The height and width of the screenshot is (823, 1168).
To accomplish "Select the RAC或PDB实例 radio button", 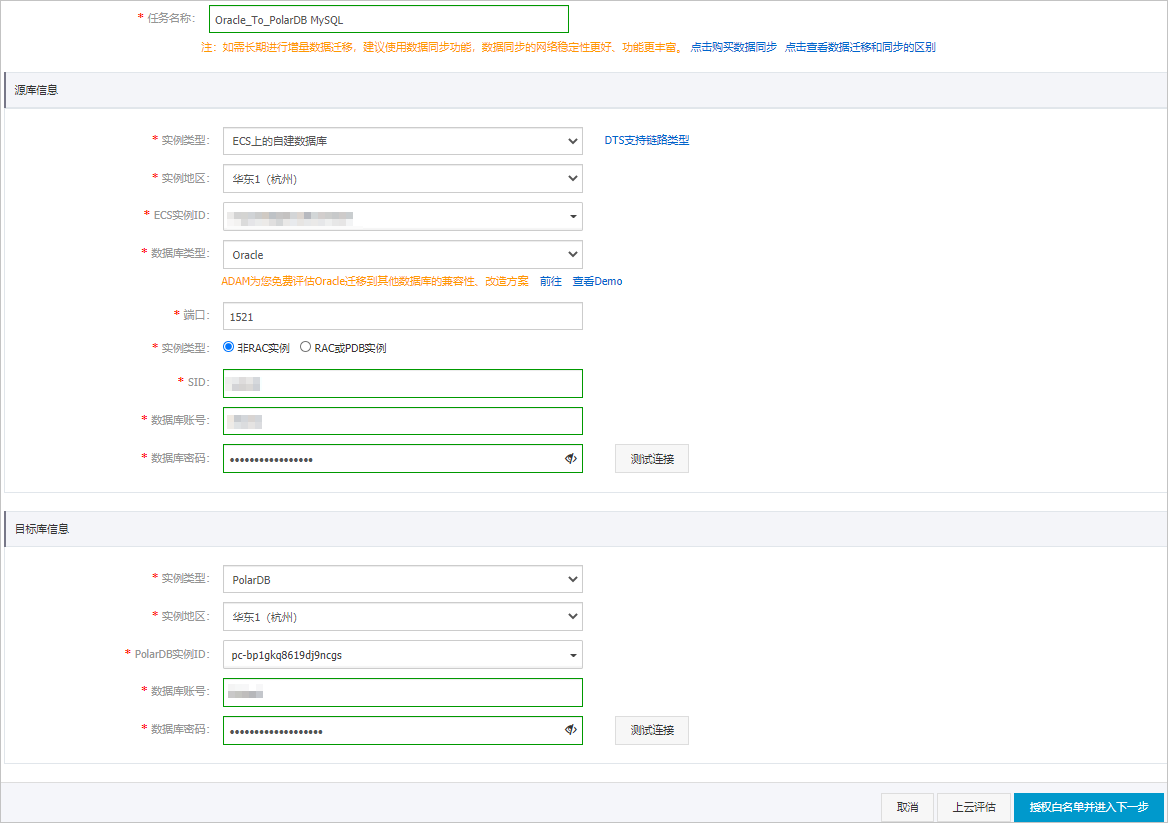I will pos(305,347).
